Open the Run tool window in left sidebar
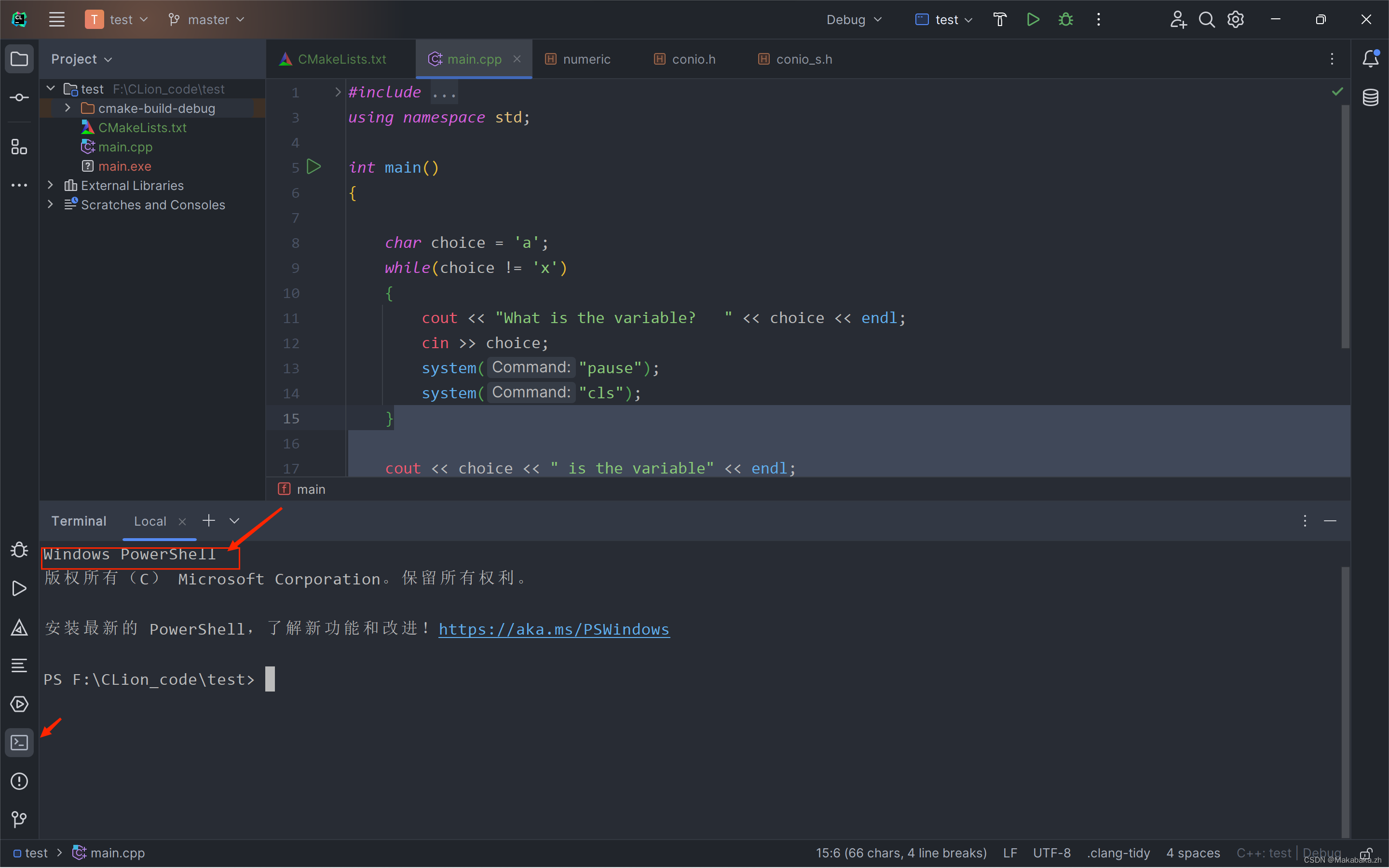Viewport: 1389px width, 868px height. coord(19,588)
